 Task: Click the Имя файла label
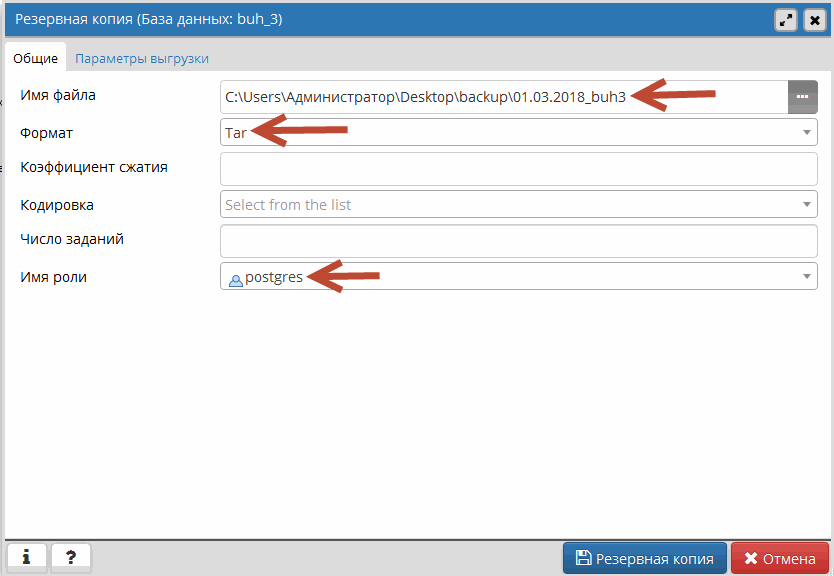click(x=58, y=96)
